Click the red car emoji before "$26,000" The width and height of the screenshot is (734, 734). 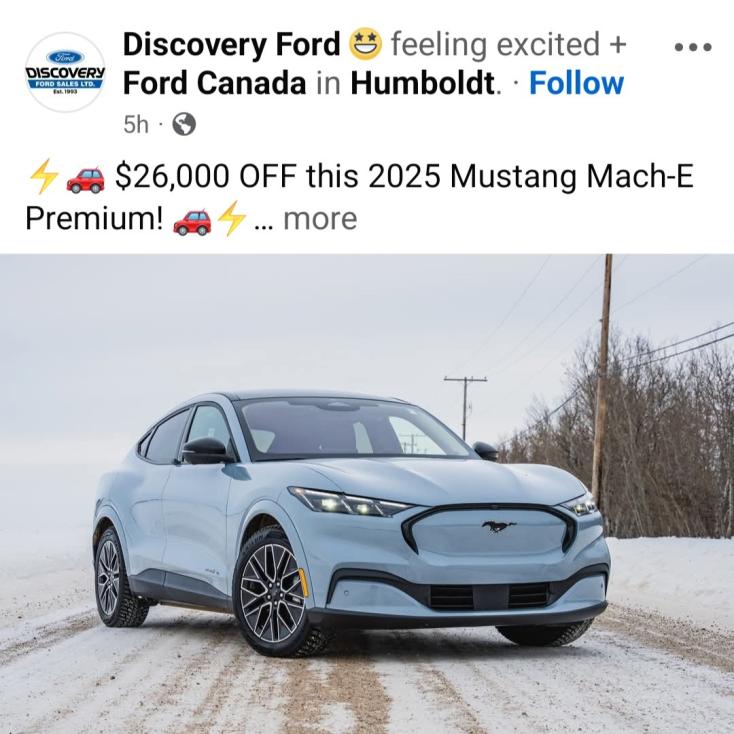point(86,180)
